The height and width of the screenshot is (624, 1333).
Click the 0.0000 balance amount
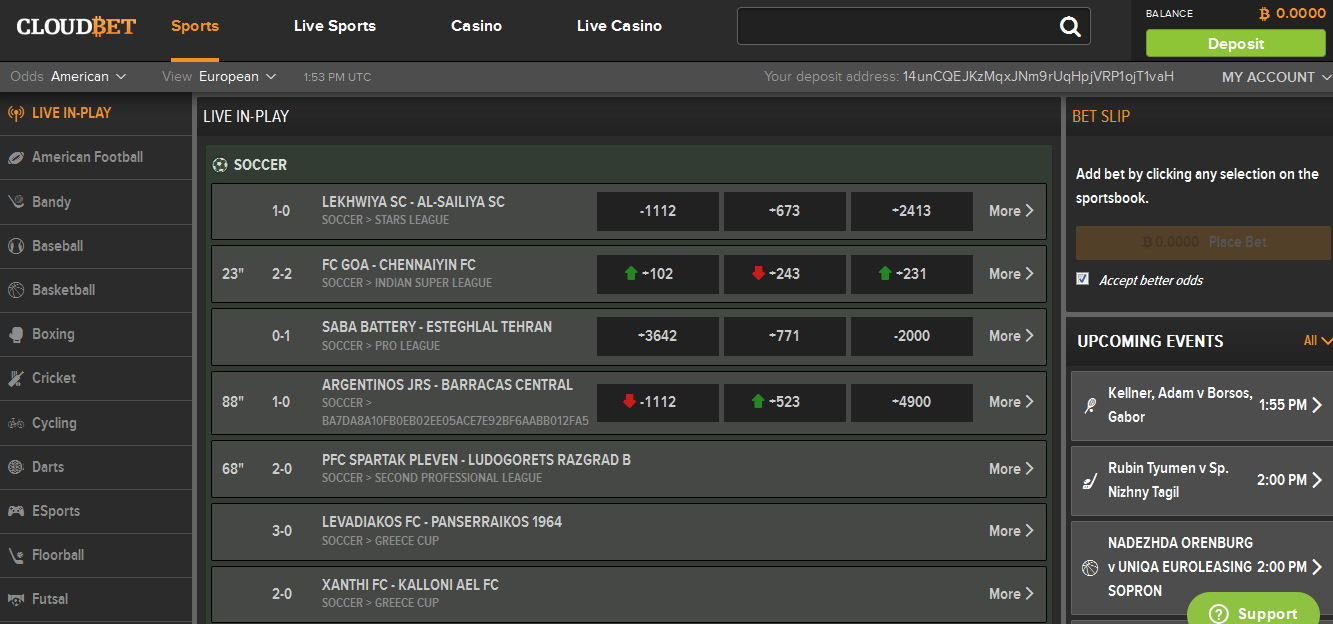tap(1301, 14)
